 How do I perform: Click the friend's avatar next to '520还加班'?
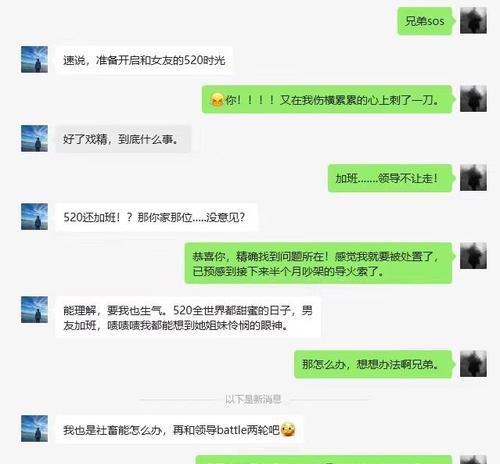[x=34, y=217]
